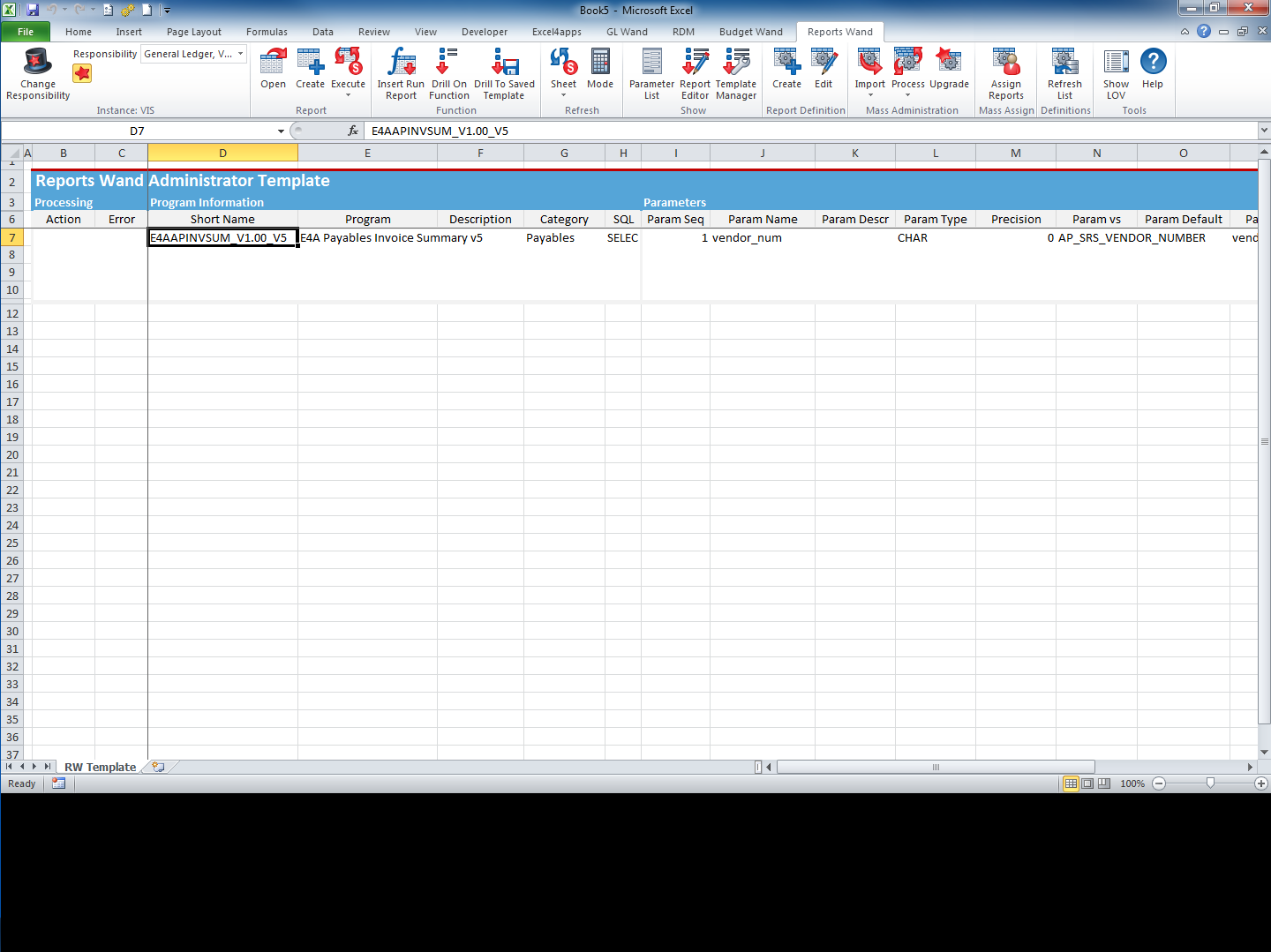Click Drill To Saved Template icon

point(504,62)
